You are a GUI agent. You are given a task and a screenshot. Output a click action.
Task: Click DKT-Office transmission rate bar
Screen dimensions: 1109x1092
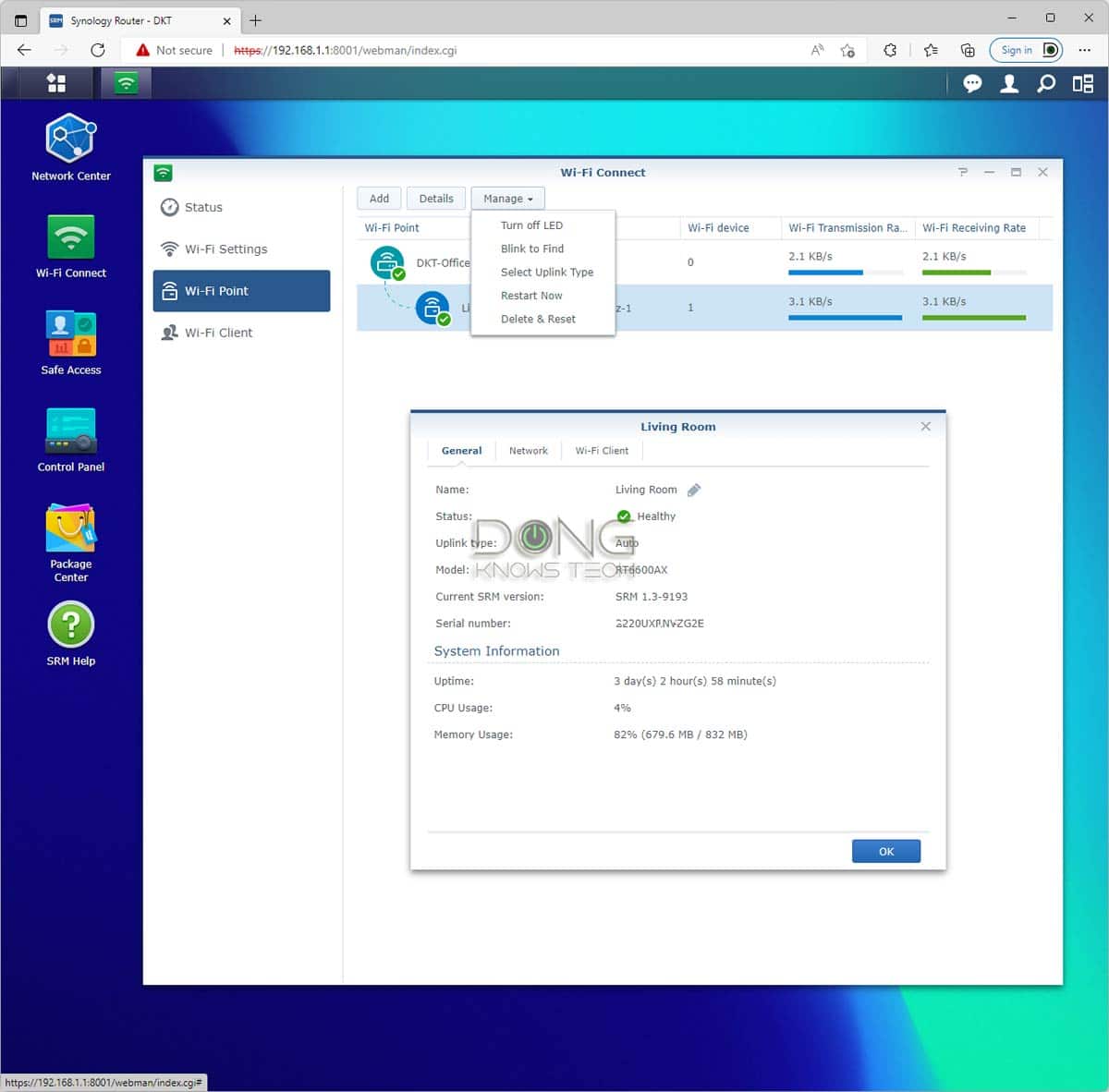(x=846, y=273)
